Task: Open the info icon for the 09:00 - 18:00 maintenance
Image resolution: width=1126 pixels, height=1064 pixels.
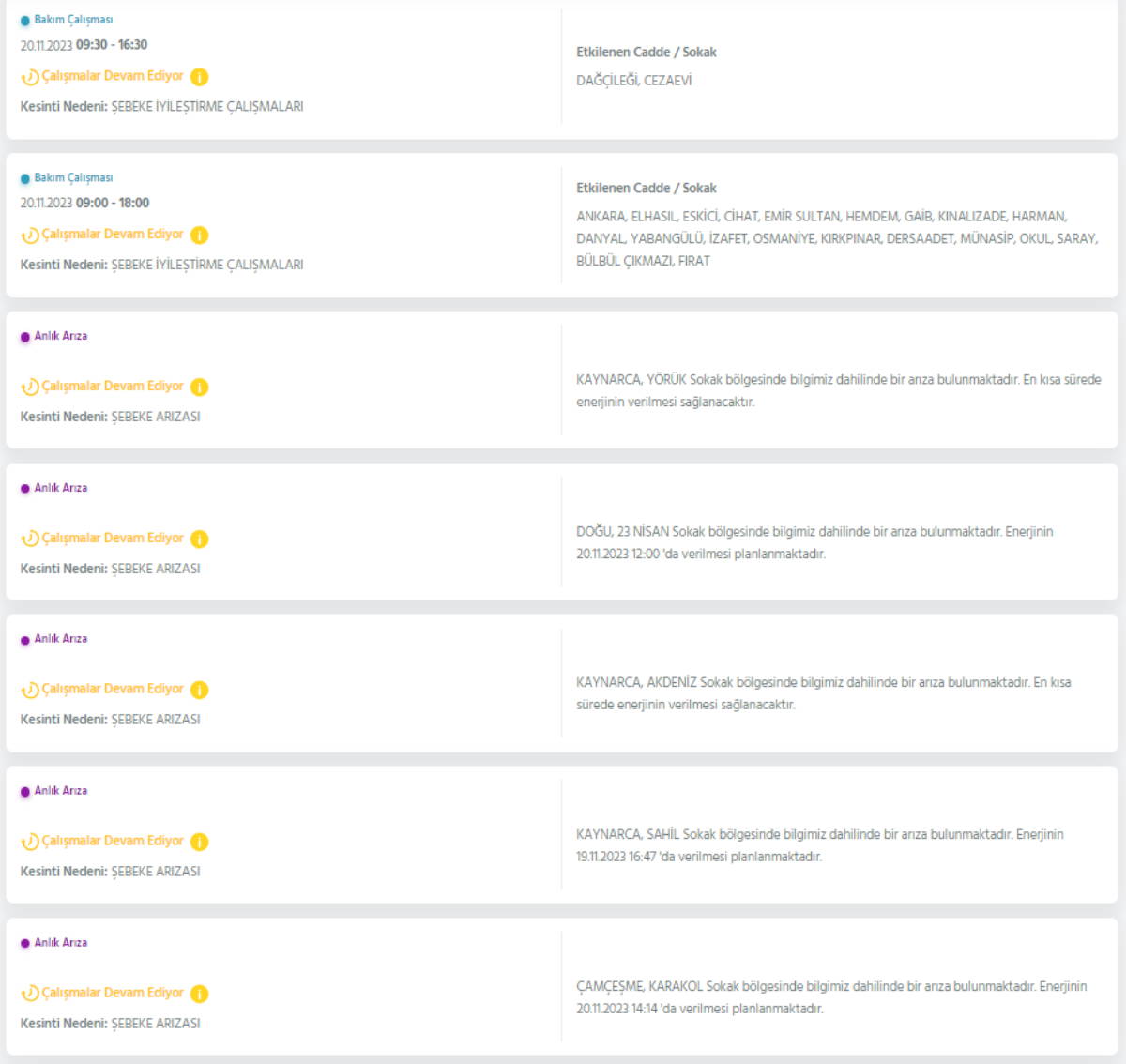Action: click(x=199, y=235)
